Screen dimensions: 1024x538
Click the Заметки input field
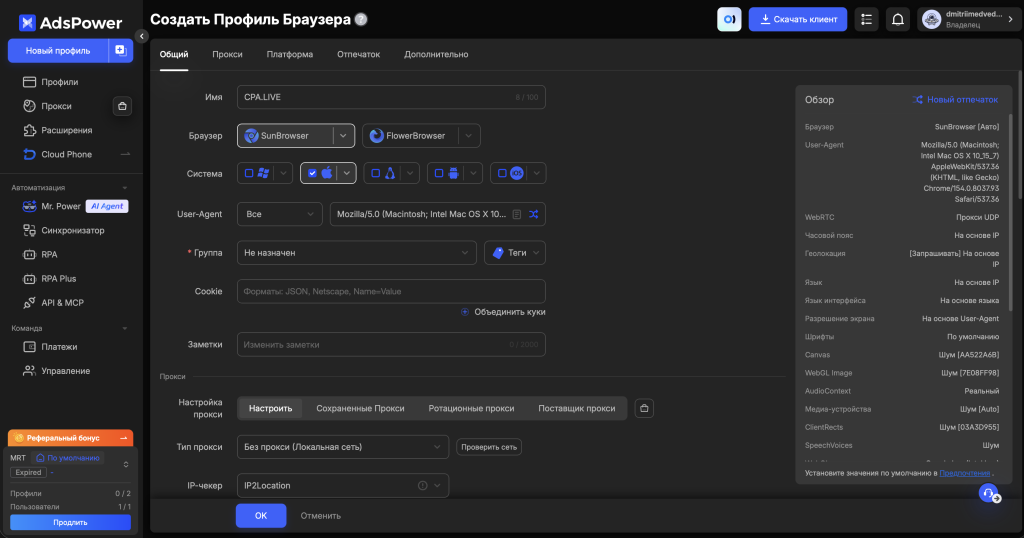391,344
